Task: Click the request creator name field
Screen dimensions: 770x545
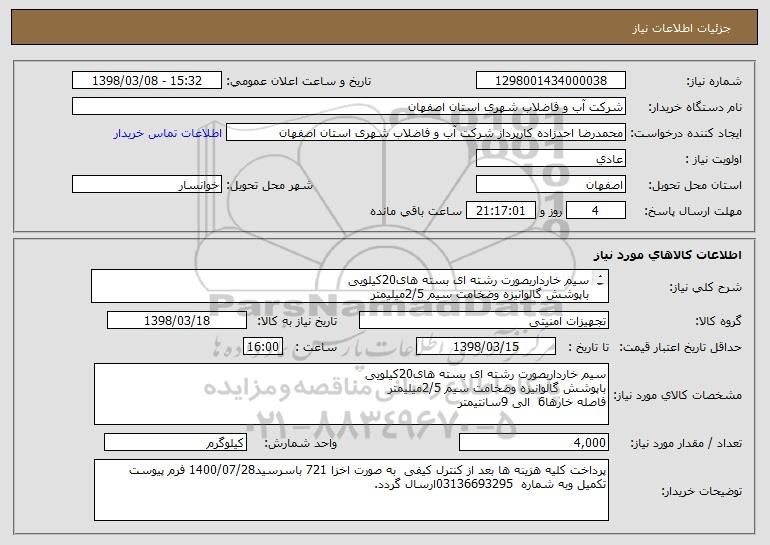Action: pyautogui.click(x=426, y=133)
